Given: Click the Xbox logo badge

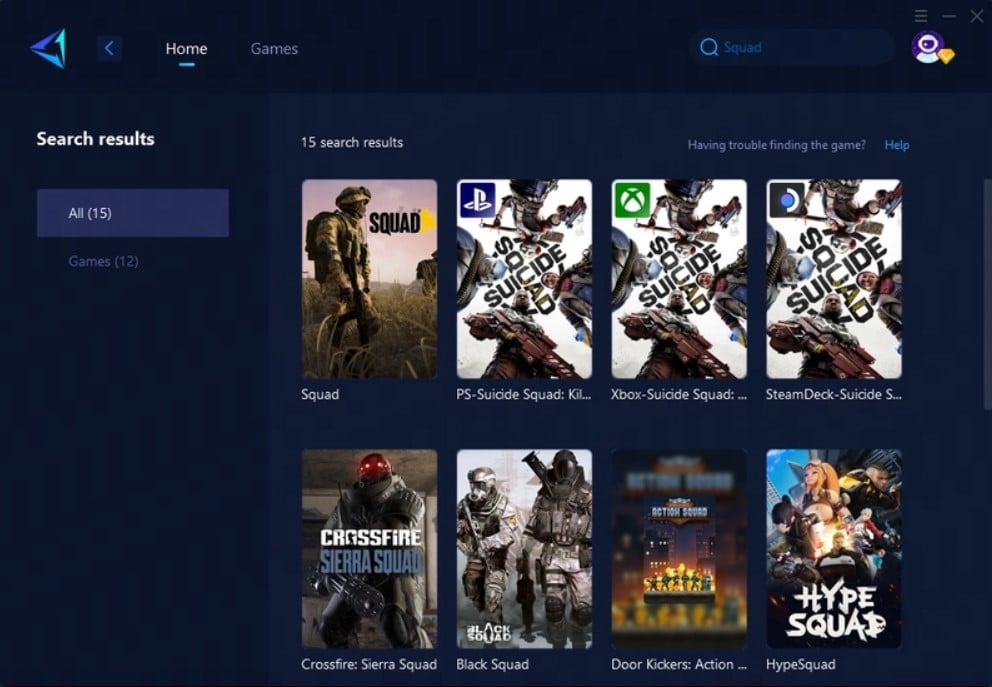Looking at the screenshot, I should tap(632, 200).
